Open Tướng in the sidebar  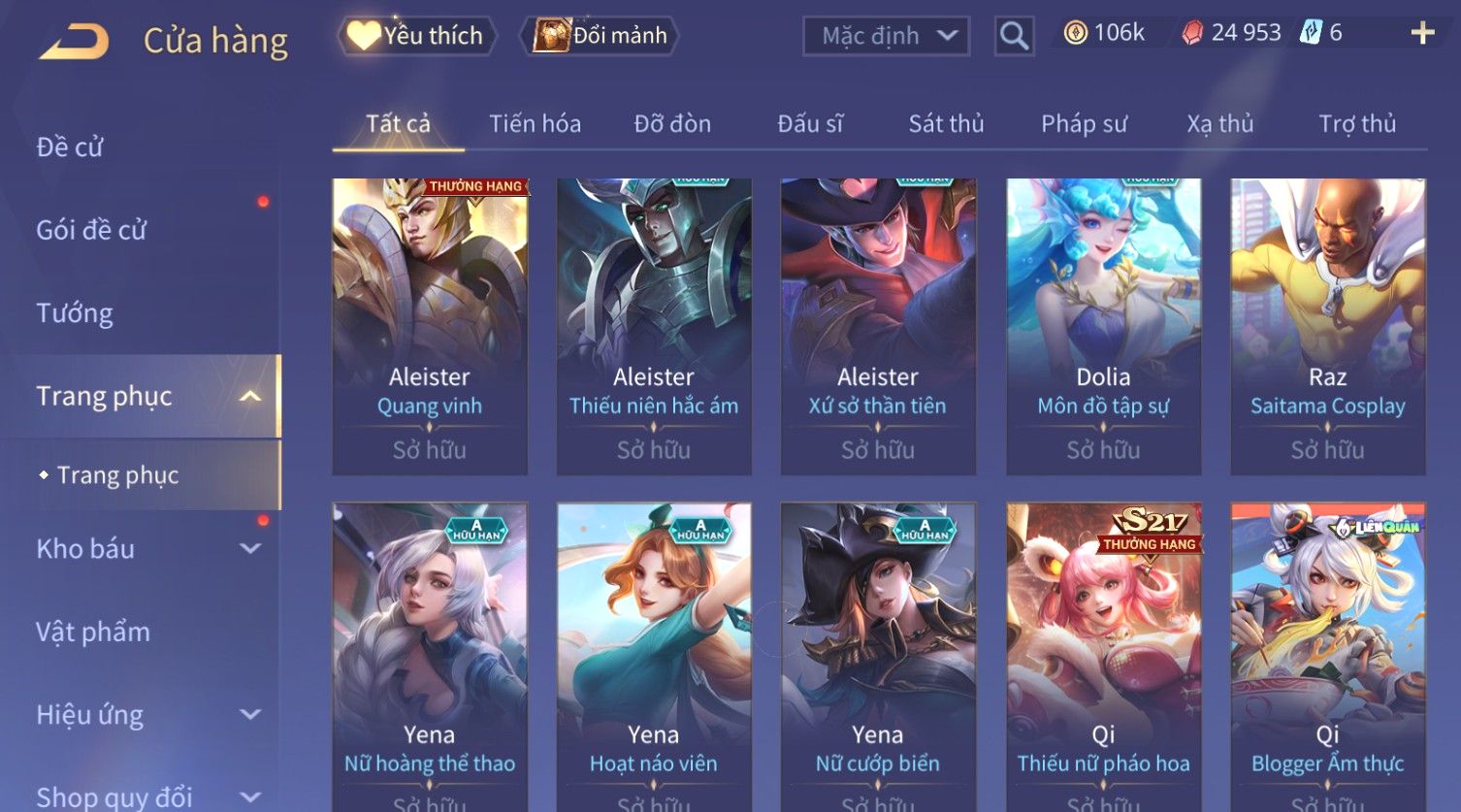pyautogui.click(x=75, y=313)
